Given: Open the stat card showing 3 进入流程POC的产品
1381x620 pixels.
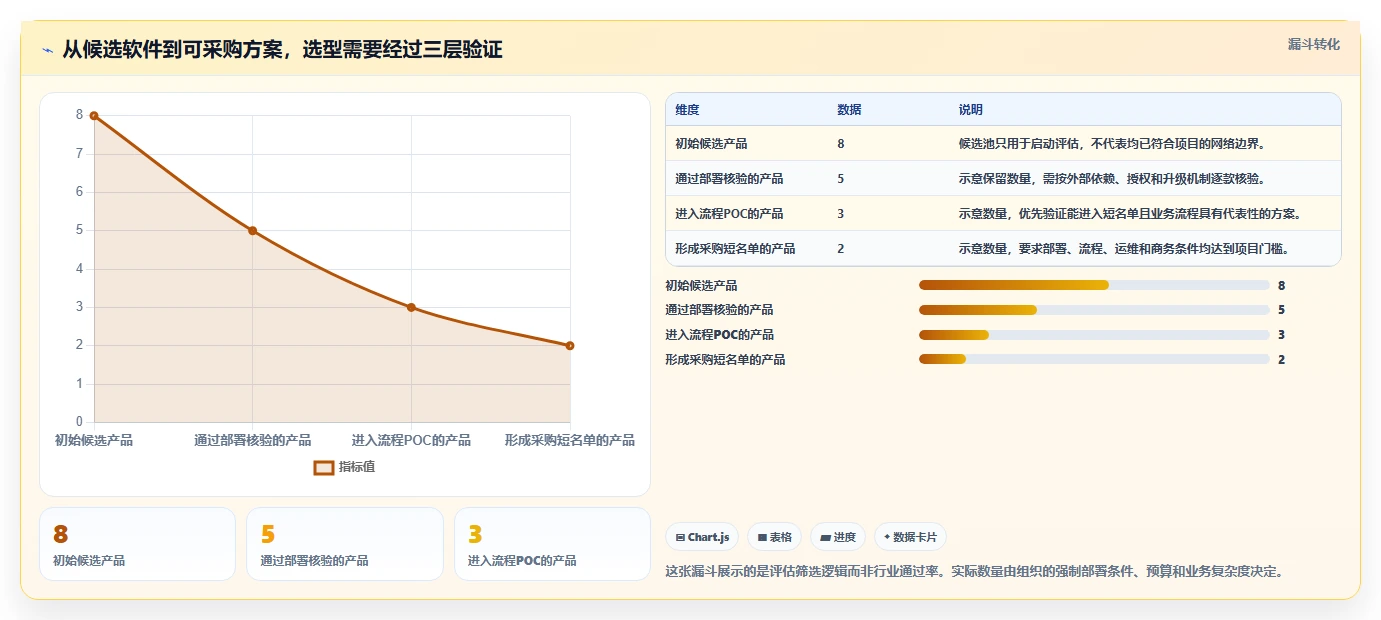Looking at the screenshot, I should click(552, 544).
